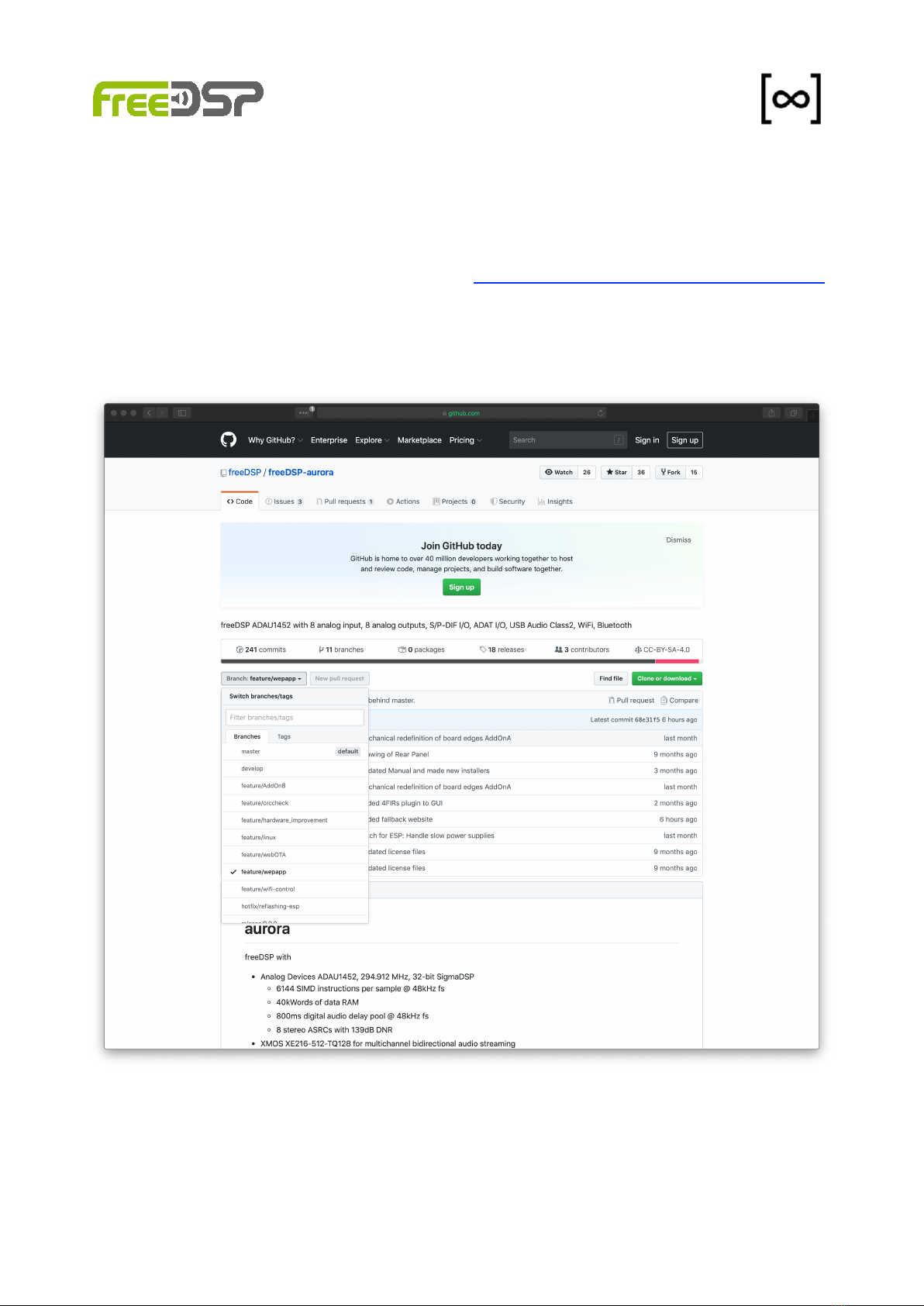The height and width of the screenshot is (1306, 924).
Task: Open the stargazers count 36
Action: [641, 472]
